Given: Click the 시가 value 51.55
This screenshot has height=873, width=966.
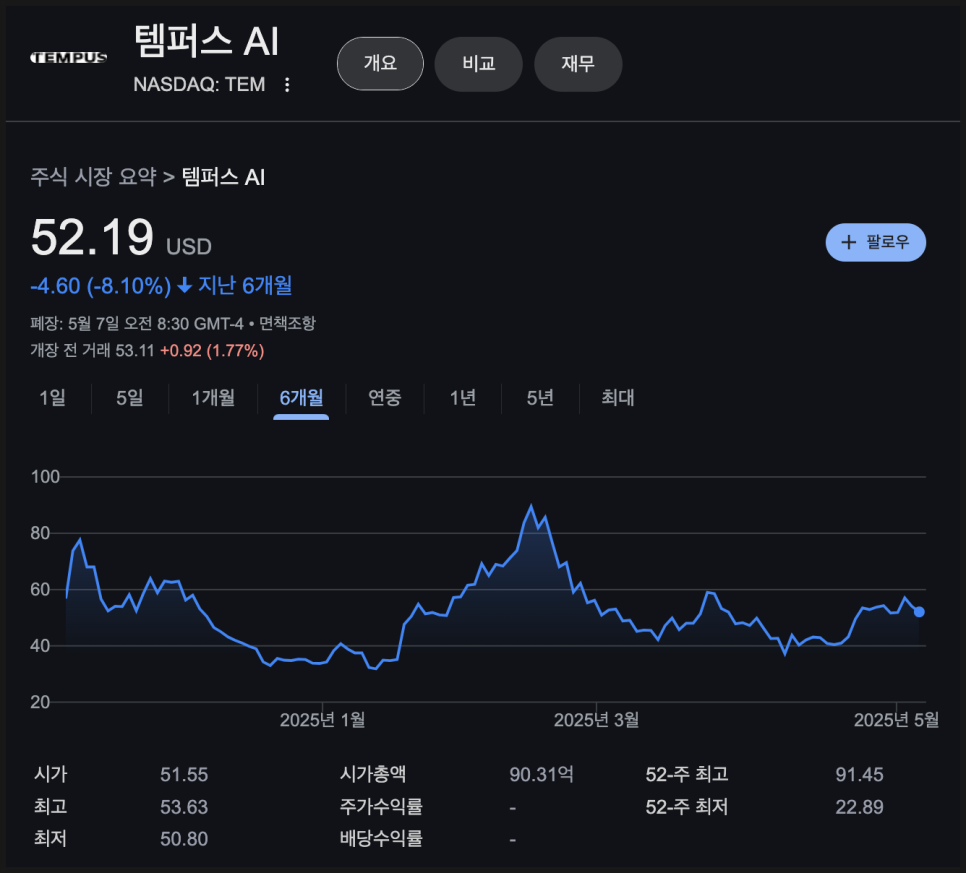Looking at the screenshot, I should pos(184,774).
